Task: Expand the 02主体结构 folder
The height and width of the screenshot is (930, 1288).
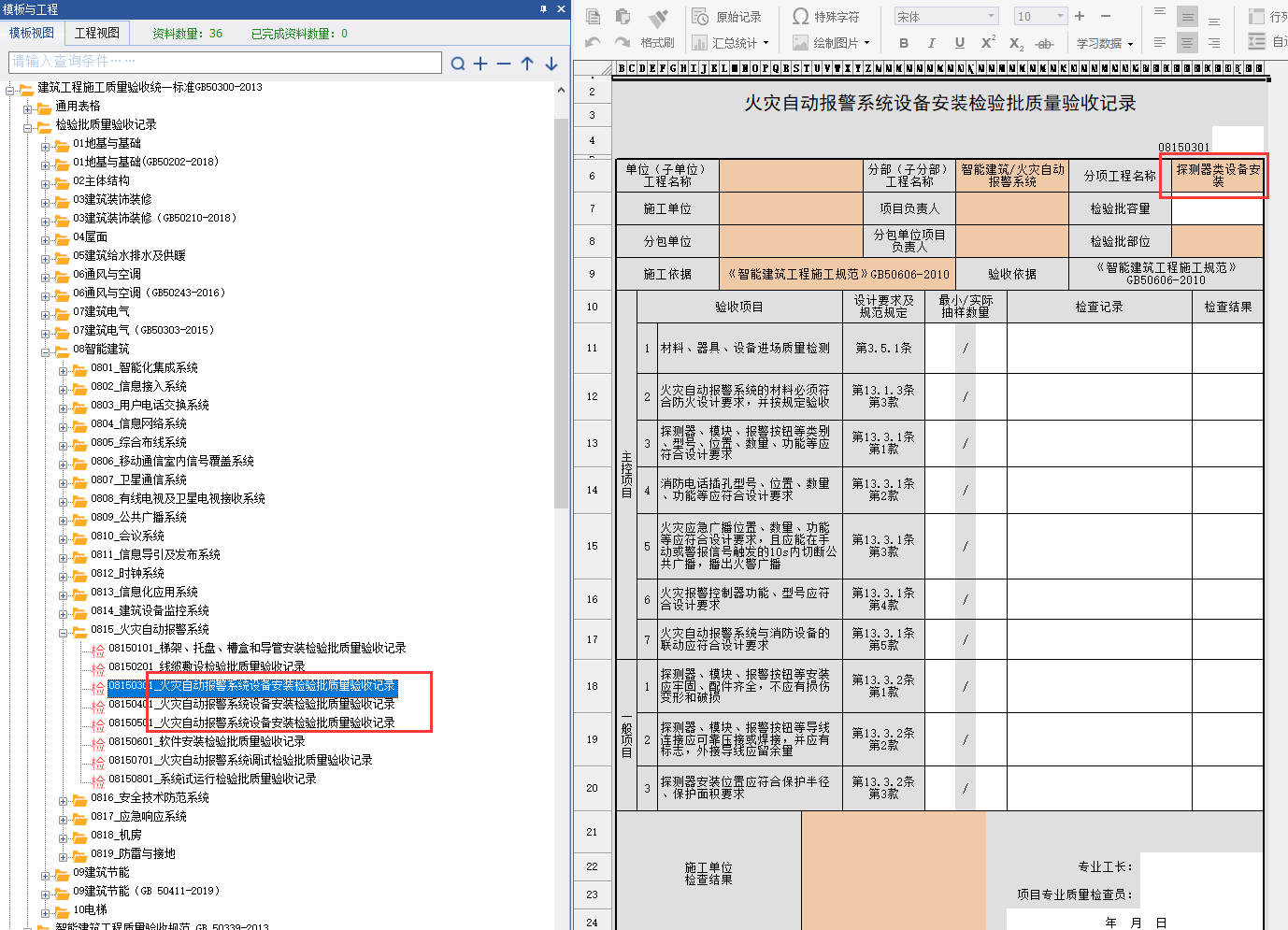Action: pos(46,184)
